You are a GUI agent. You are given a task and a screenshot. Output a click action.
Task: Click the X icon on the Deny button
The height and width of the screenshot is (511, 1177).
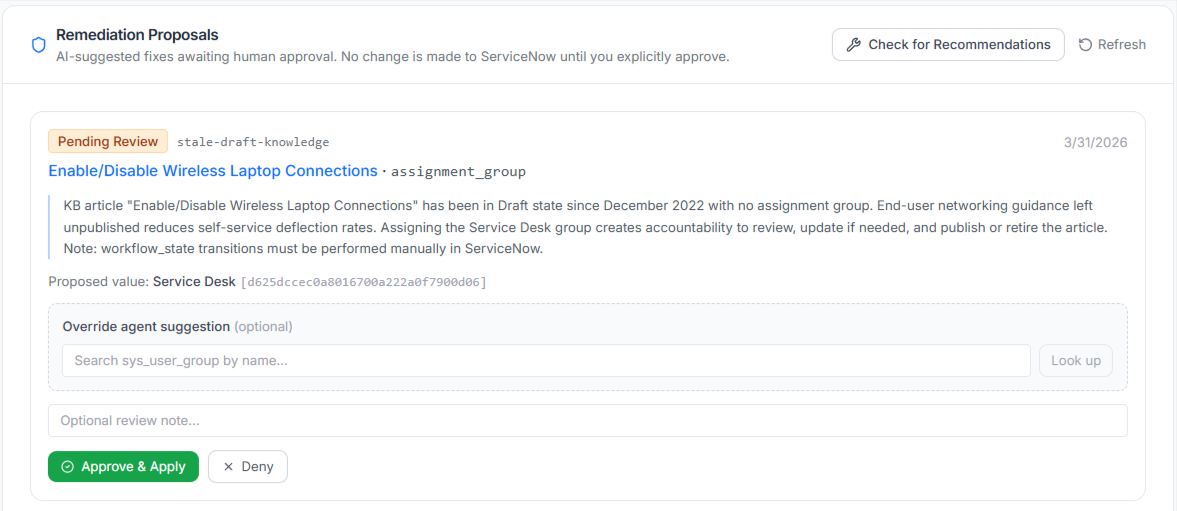tap(228, 467)
